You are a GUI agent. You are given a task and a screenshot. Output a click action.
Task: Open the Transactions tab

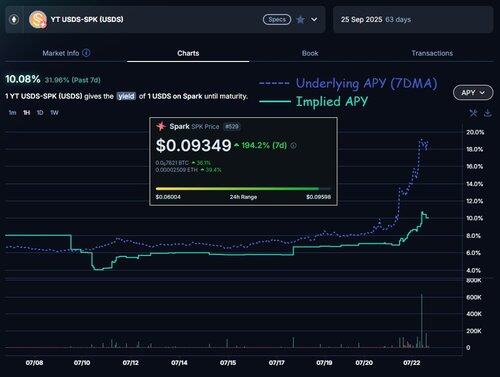tap(432, 53)
